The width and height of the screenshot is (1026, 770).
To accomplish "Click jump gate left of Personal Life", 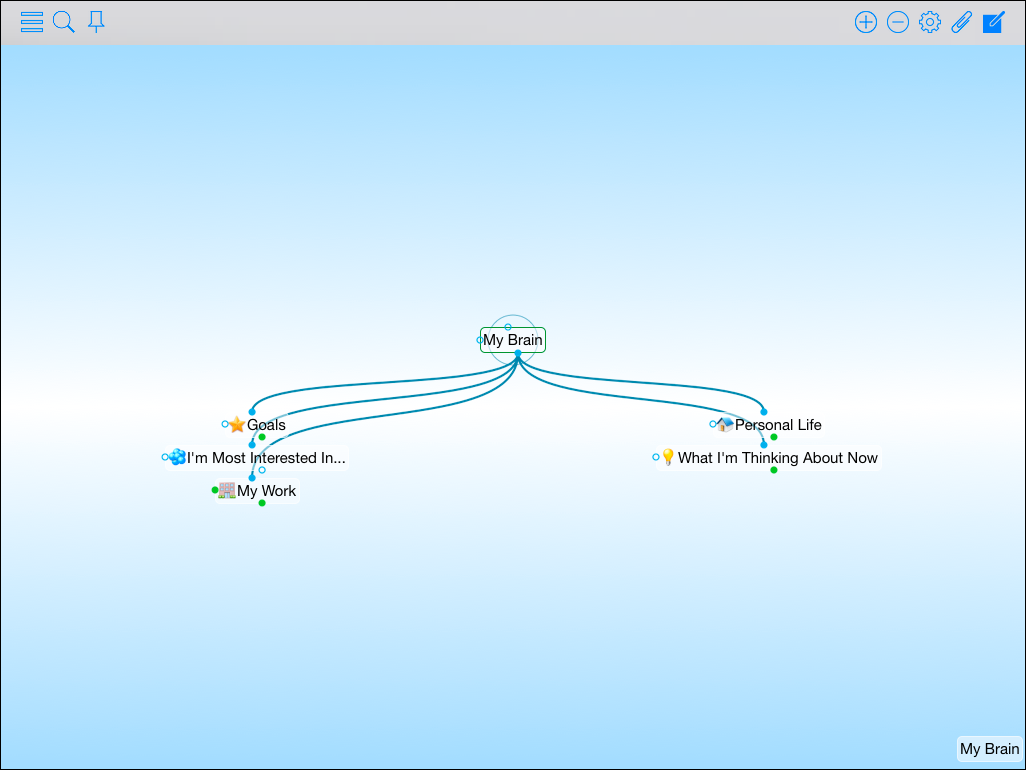I will pos(713,424).
